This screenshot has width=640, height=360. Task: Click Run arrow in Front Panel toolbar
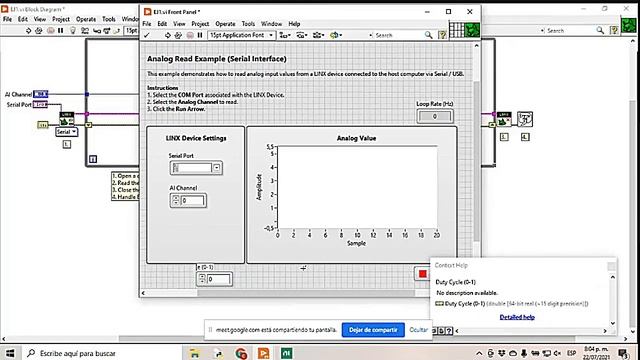pos(168,36)
